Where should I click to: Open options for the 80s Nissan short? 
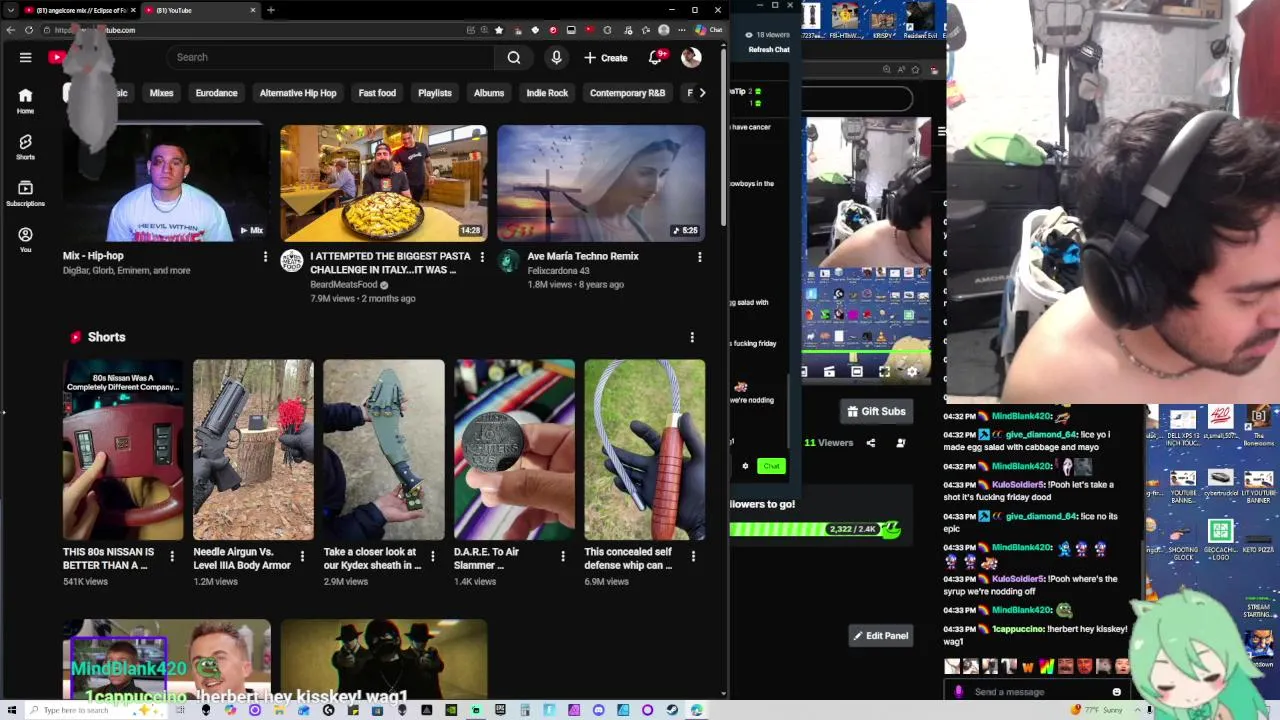[171, 556]
